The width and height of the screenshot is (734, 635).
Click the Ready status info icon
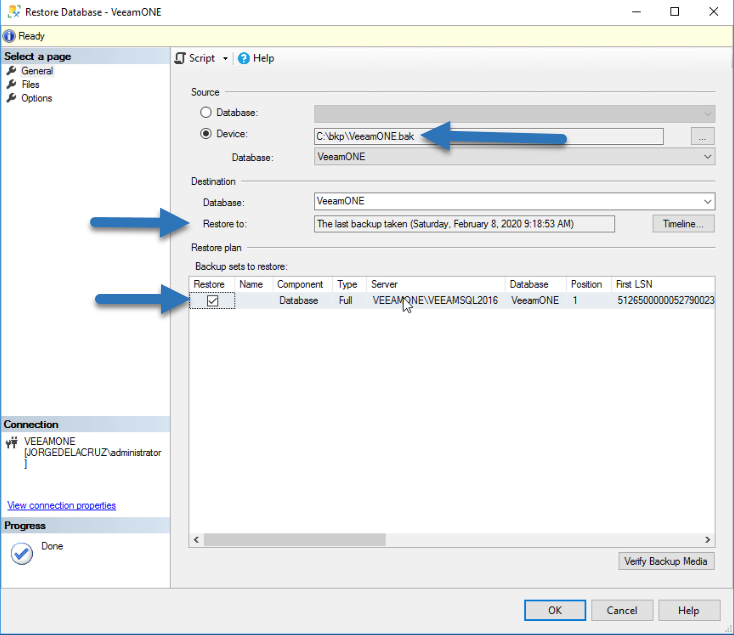(9, 36)
